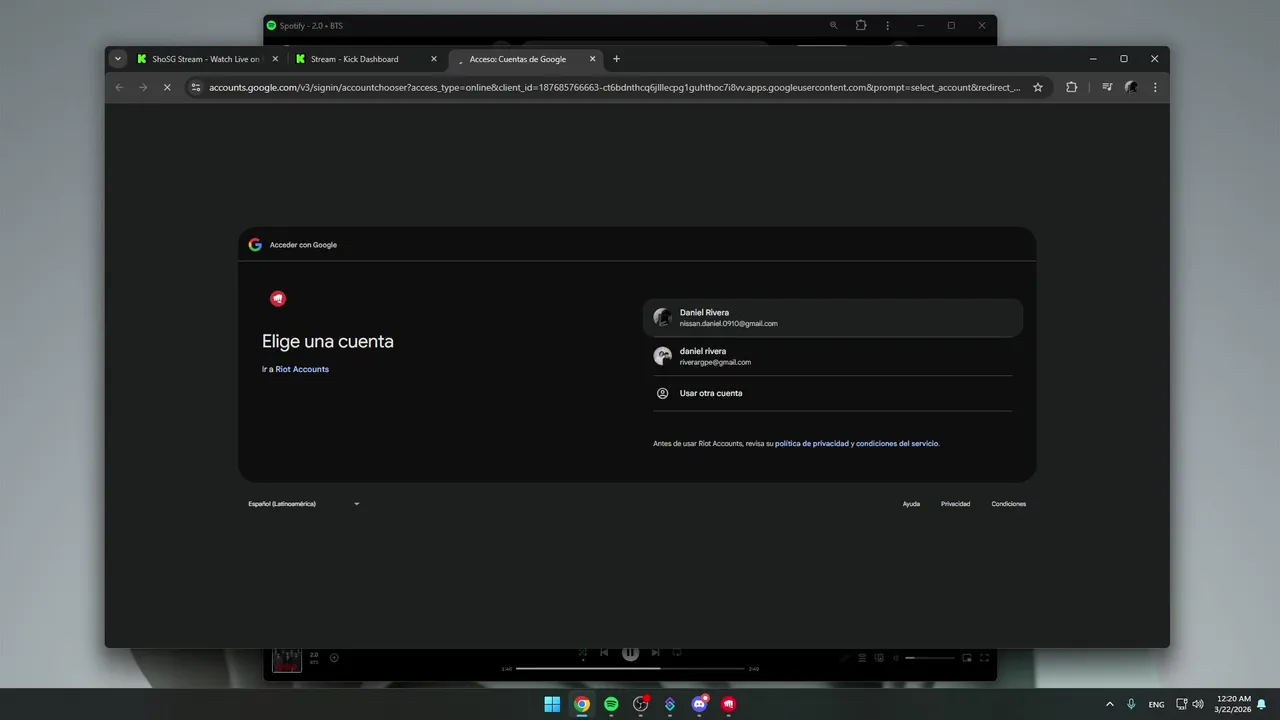1280x720 pixels.
Task: Click the Spotify window zoom icon
Action: (x=833, y=25)
